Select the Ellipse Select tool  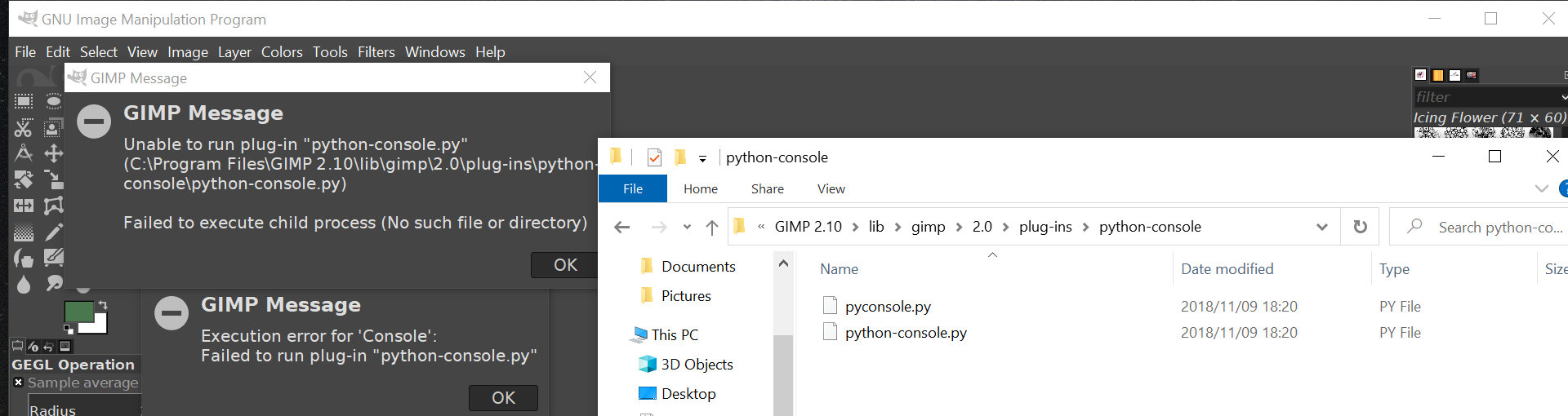[53, 101]
